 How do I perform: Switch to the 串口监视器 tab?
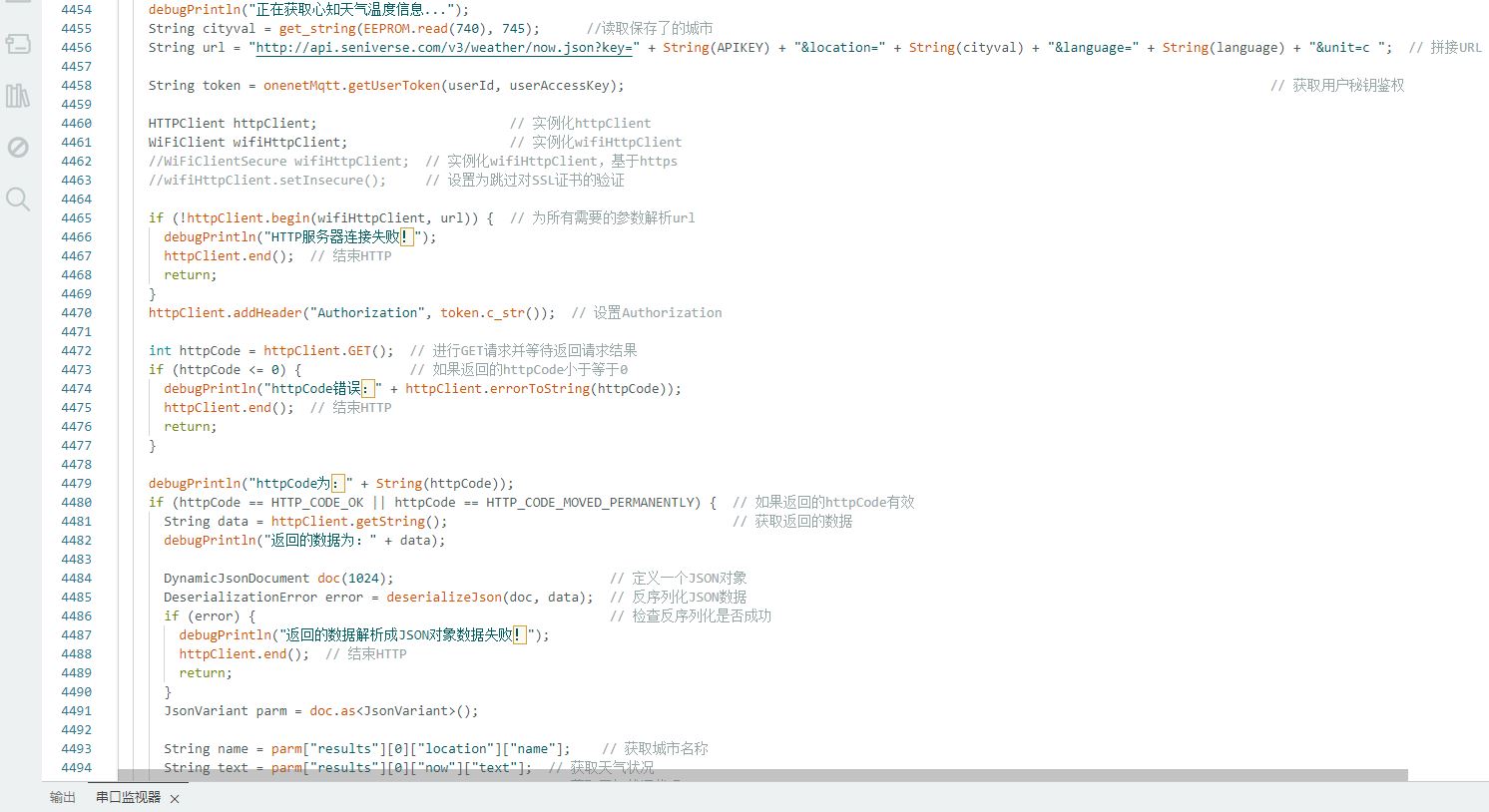[128, 797]
